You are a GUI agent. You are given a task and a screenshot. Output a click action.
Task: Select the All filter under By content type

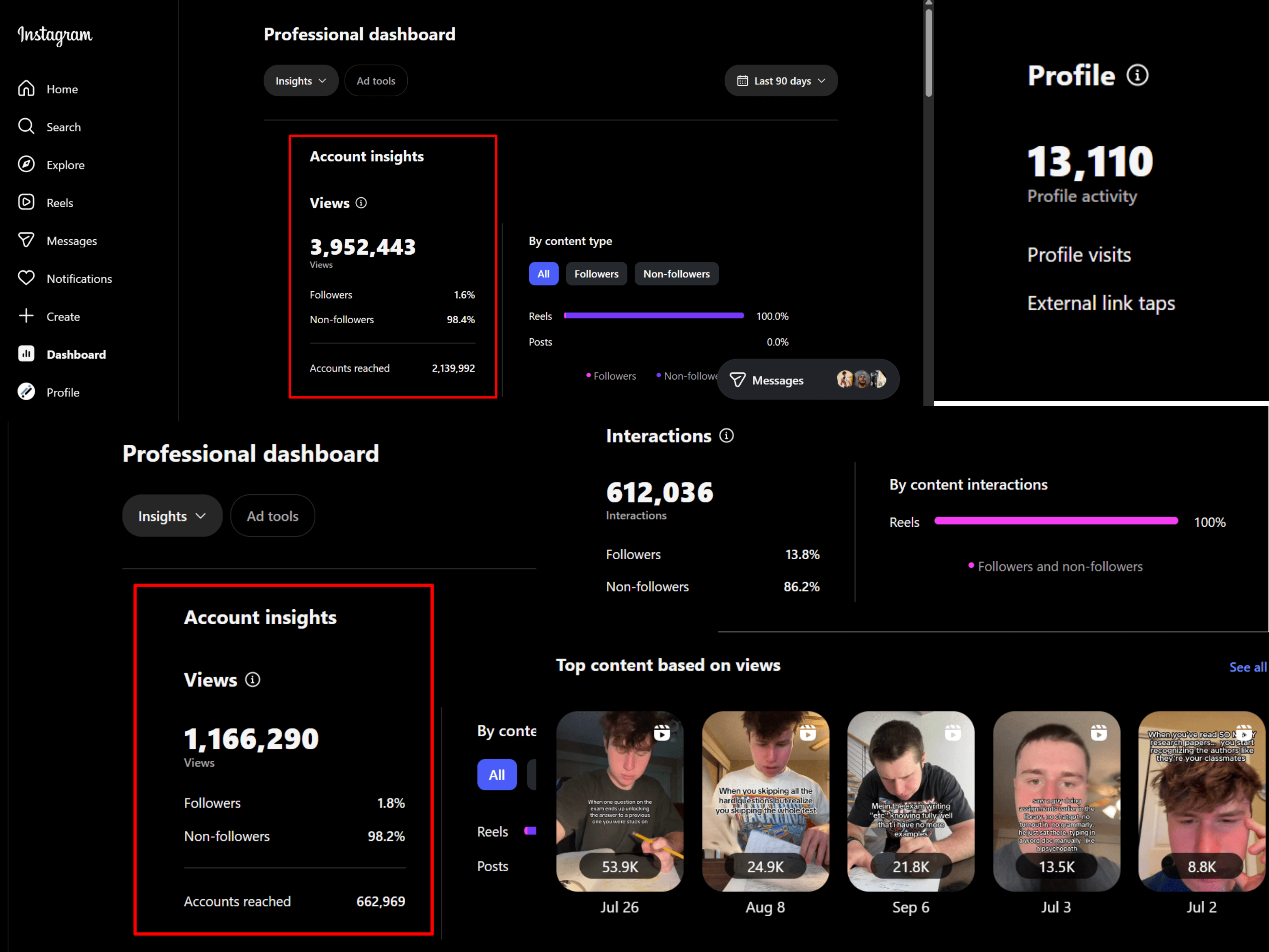click(543, 274)
